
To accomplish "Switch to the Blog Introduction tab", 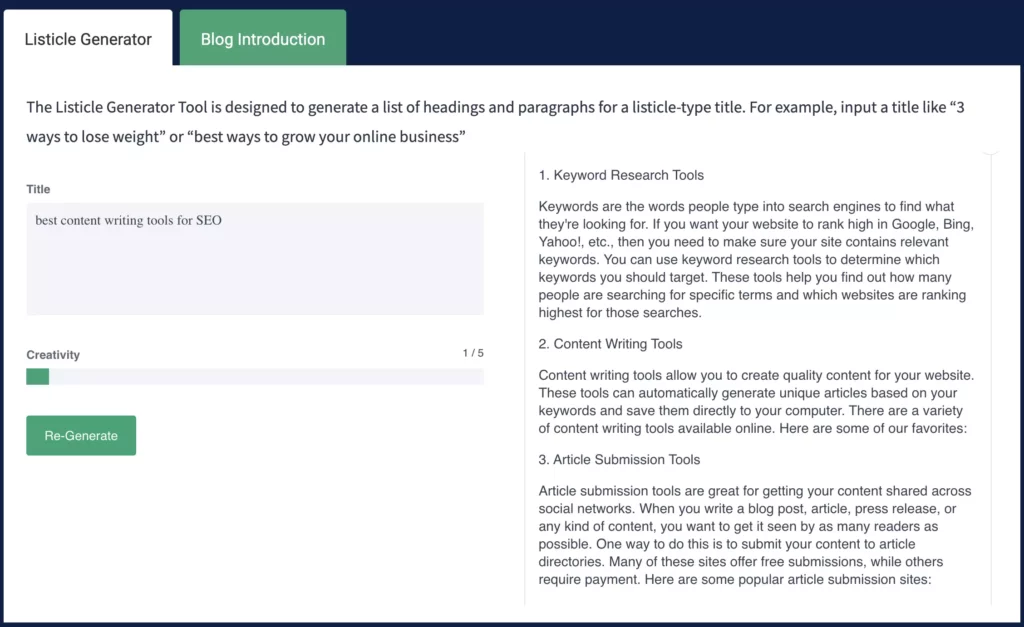I will (x=262, y=37).
